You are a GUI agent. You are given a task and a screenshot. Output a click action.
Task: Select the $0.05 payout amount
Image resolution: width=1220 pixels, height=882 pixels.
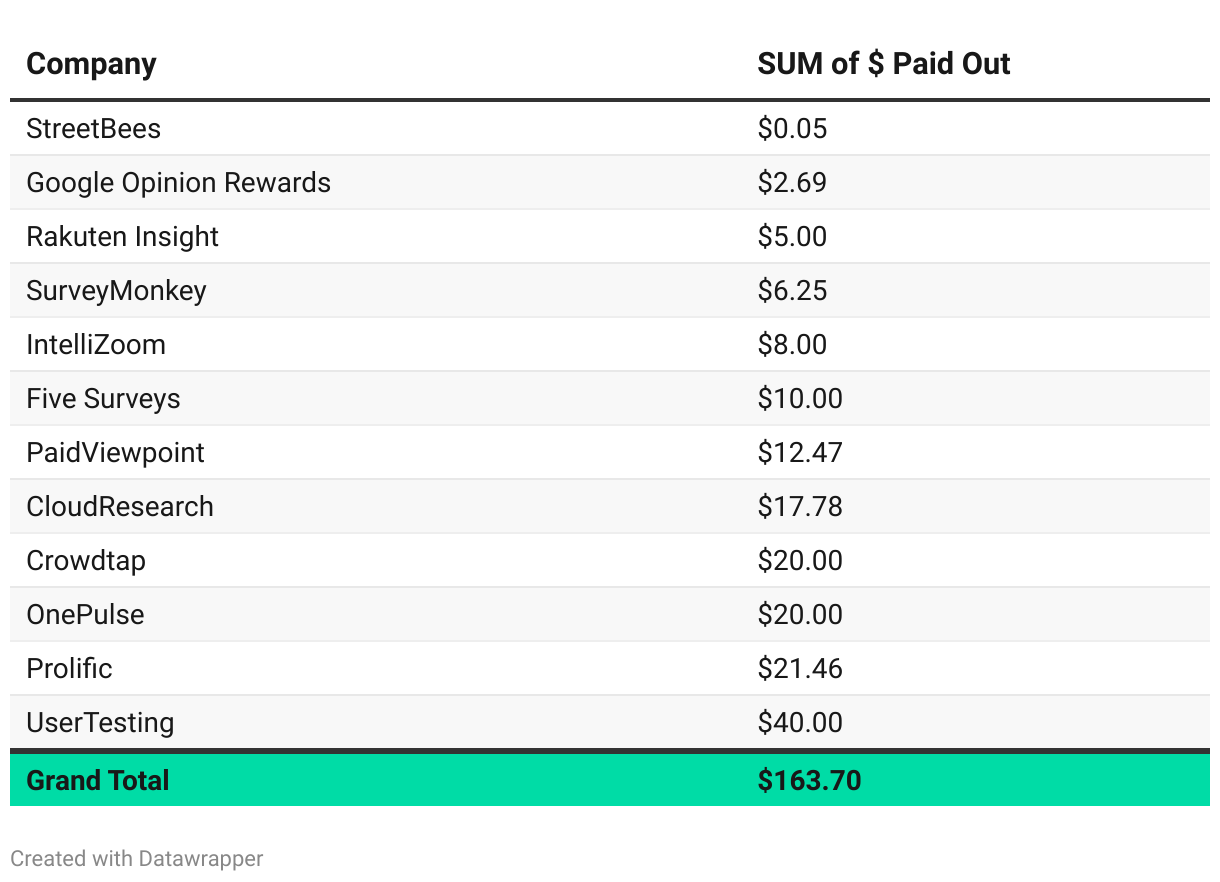click(x=792, y=129)
